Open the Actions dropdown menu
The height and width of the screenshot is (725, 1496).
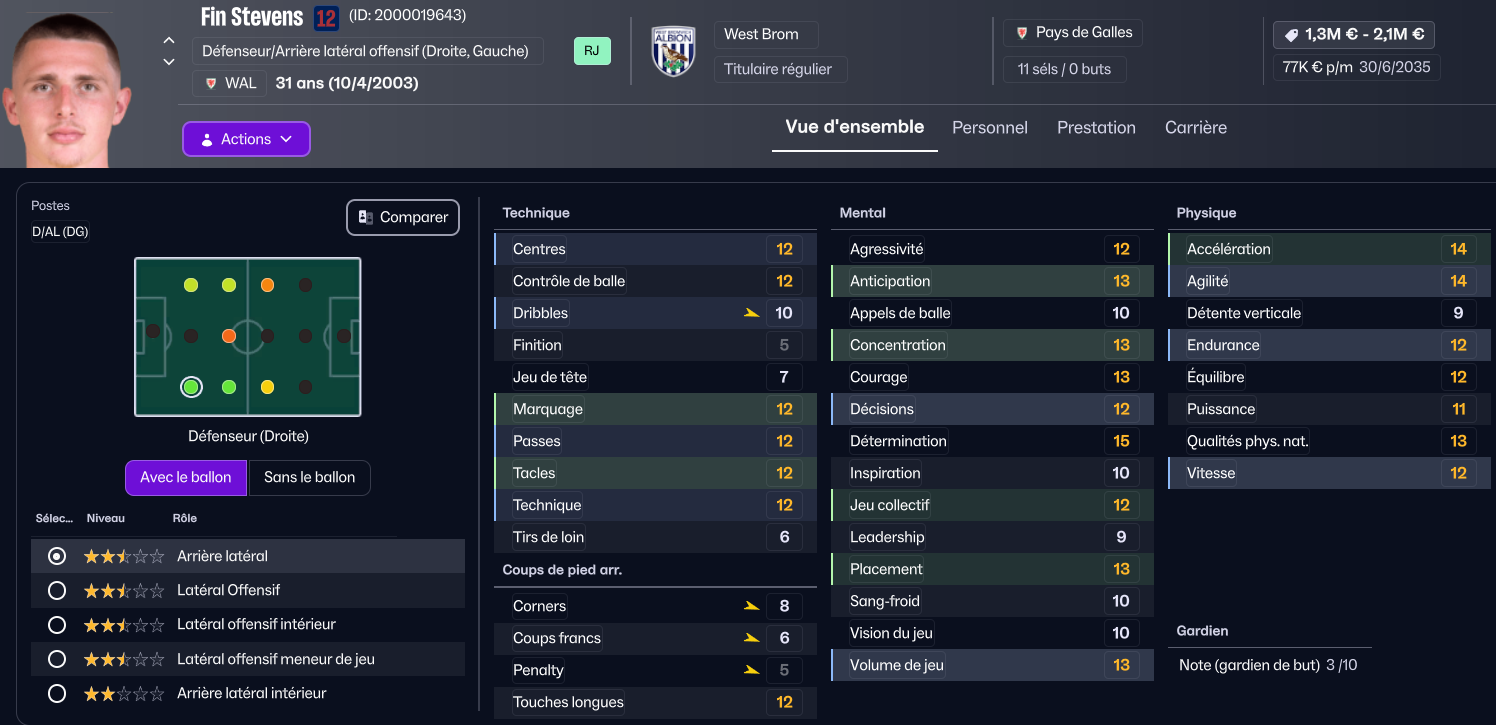coord(246,139)
